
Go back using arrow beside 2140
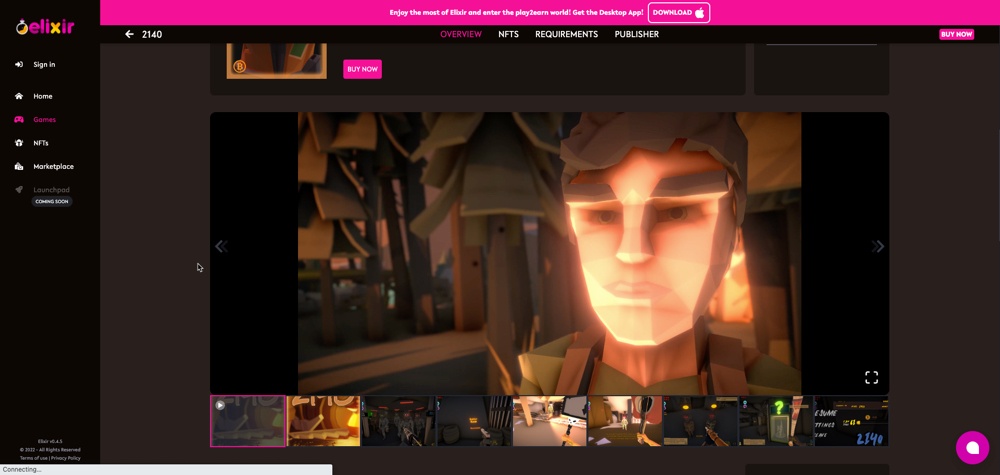pyautogui.click(x=129, y=34)
